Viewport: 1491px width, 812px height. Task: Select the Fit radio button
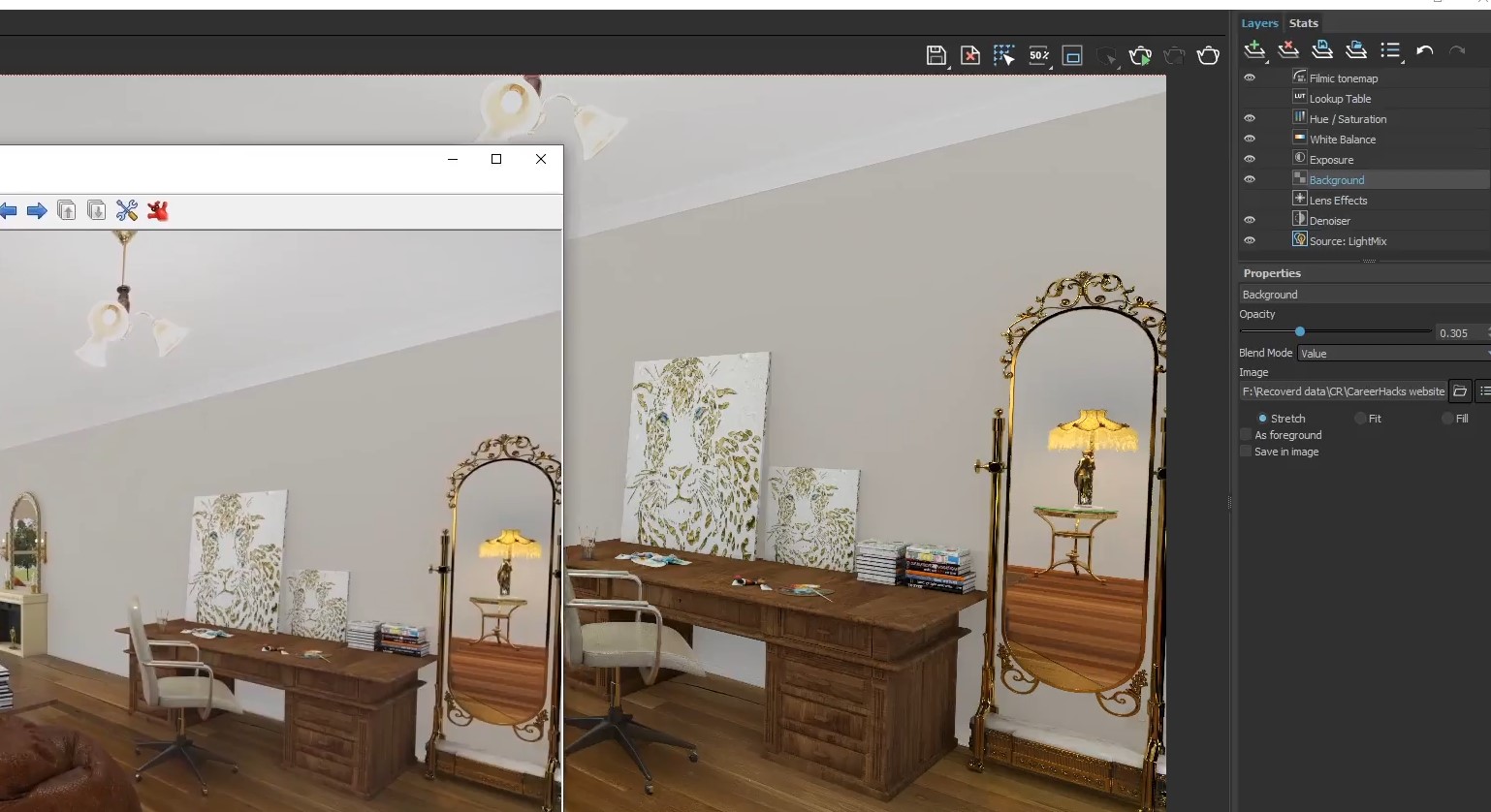(x=1361, y=419)
